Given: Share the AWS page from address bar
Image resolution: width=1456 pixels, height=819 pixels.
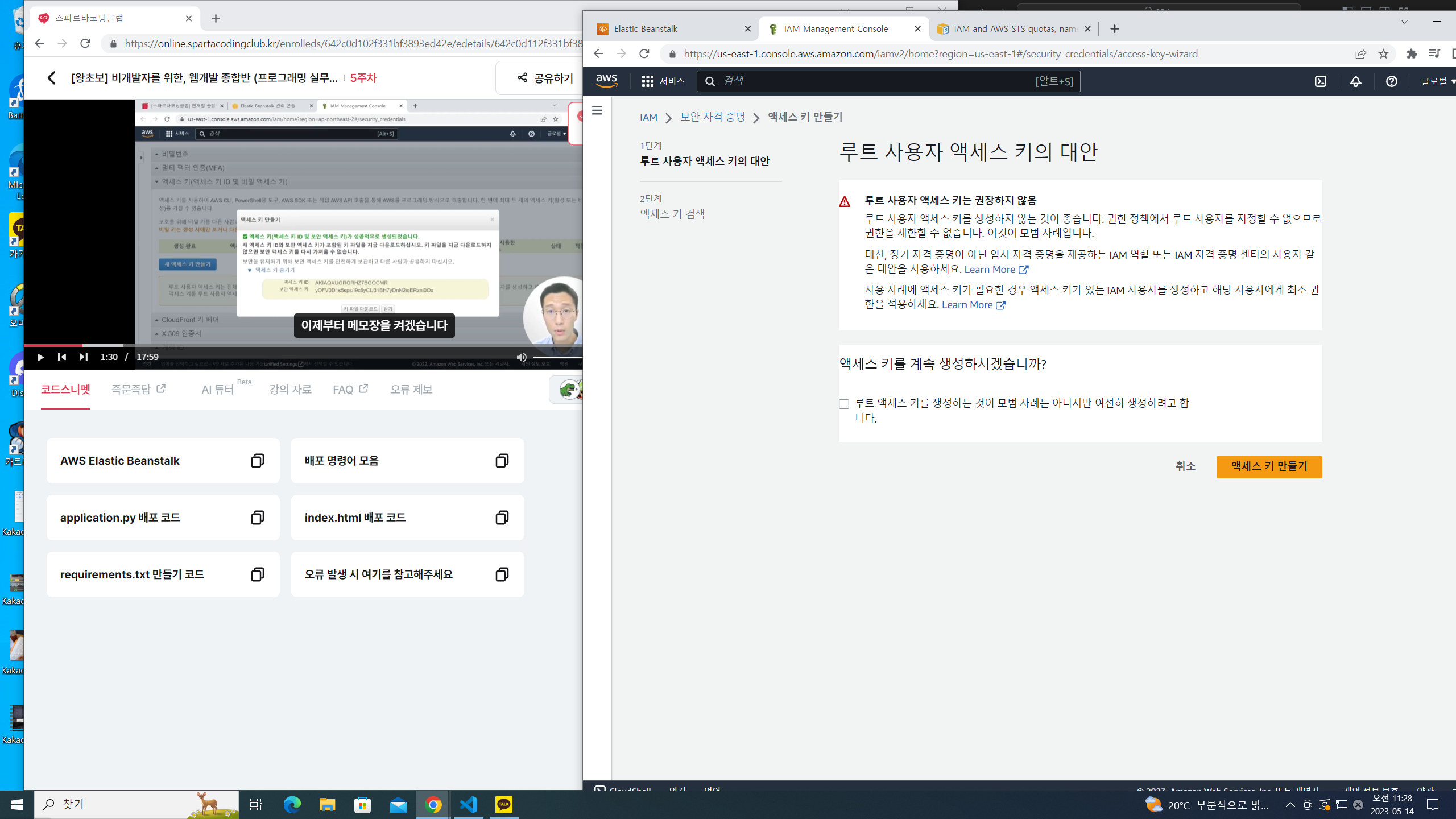Looking at the screenshot, I should tap(1360, 53).
